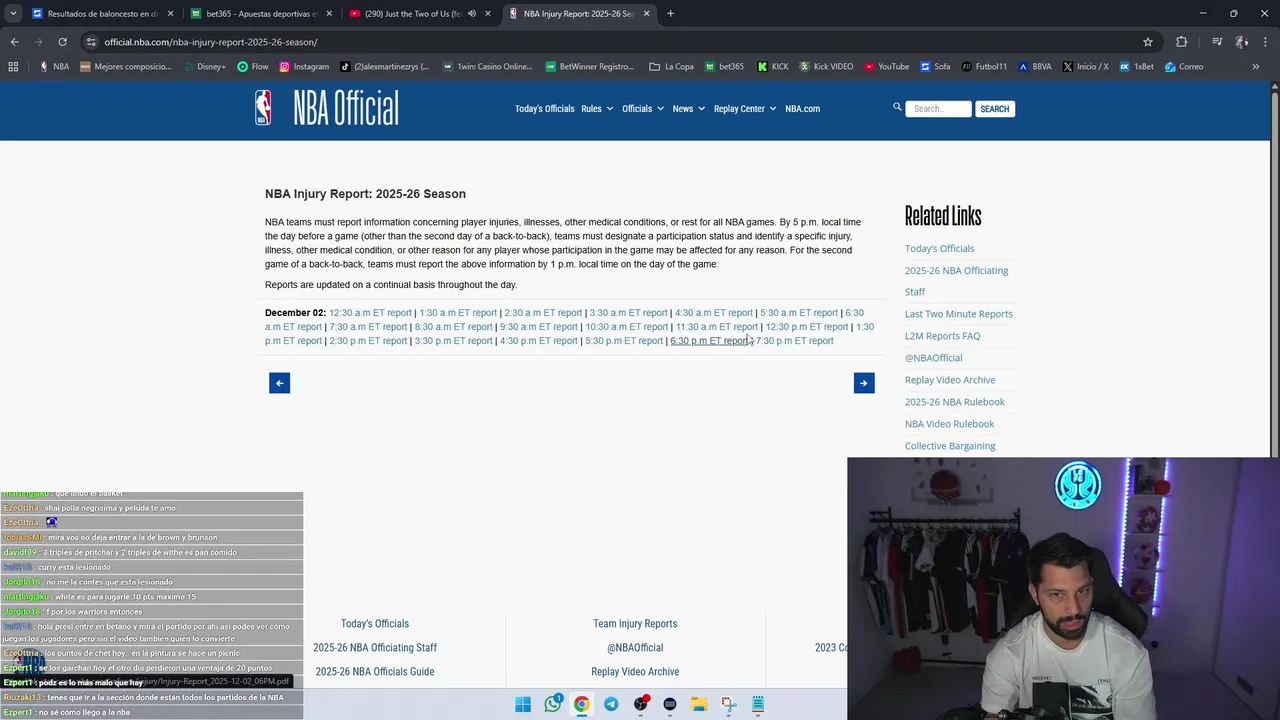
Task: Open Today's Officials in top navigation
Action: (x=545, y=109)
